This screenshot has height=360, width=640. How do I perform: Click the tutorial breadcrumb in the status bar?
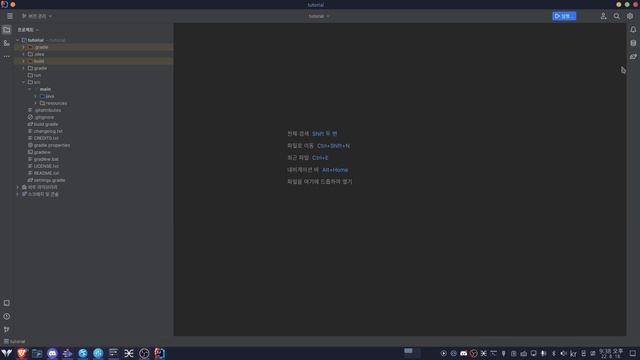pos(15,341)
